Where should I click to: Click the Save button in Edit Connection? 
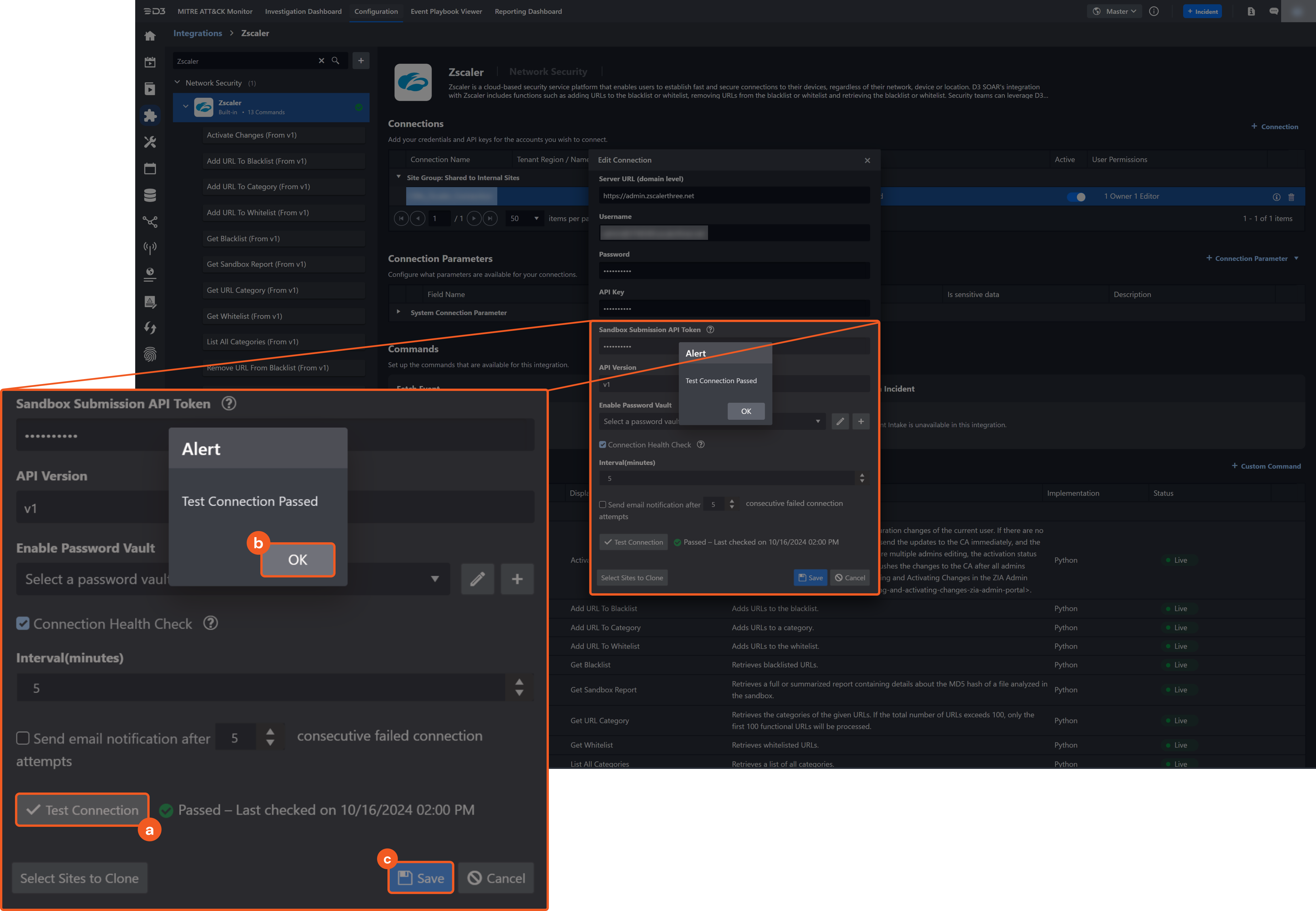810,578
